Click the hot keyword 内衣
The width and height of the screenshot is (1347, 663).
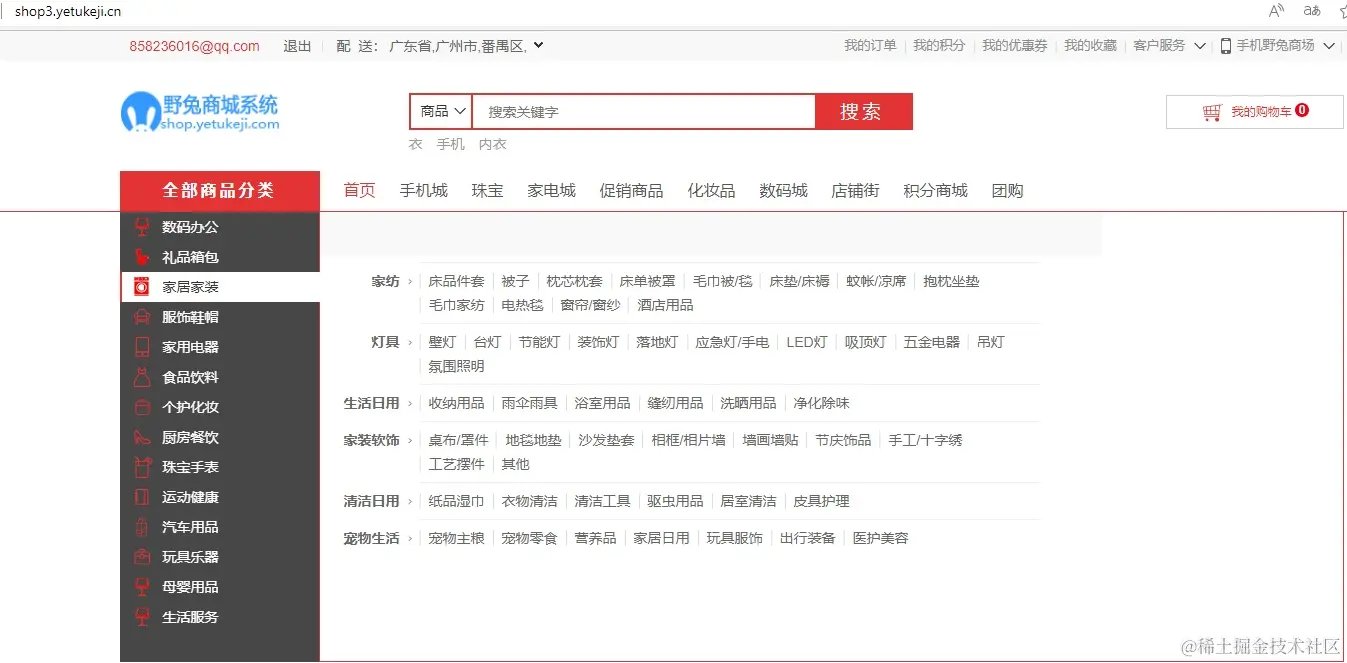click(493, 145)
